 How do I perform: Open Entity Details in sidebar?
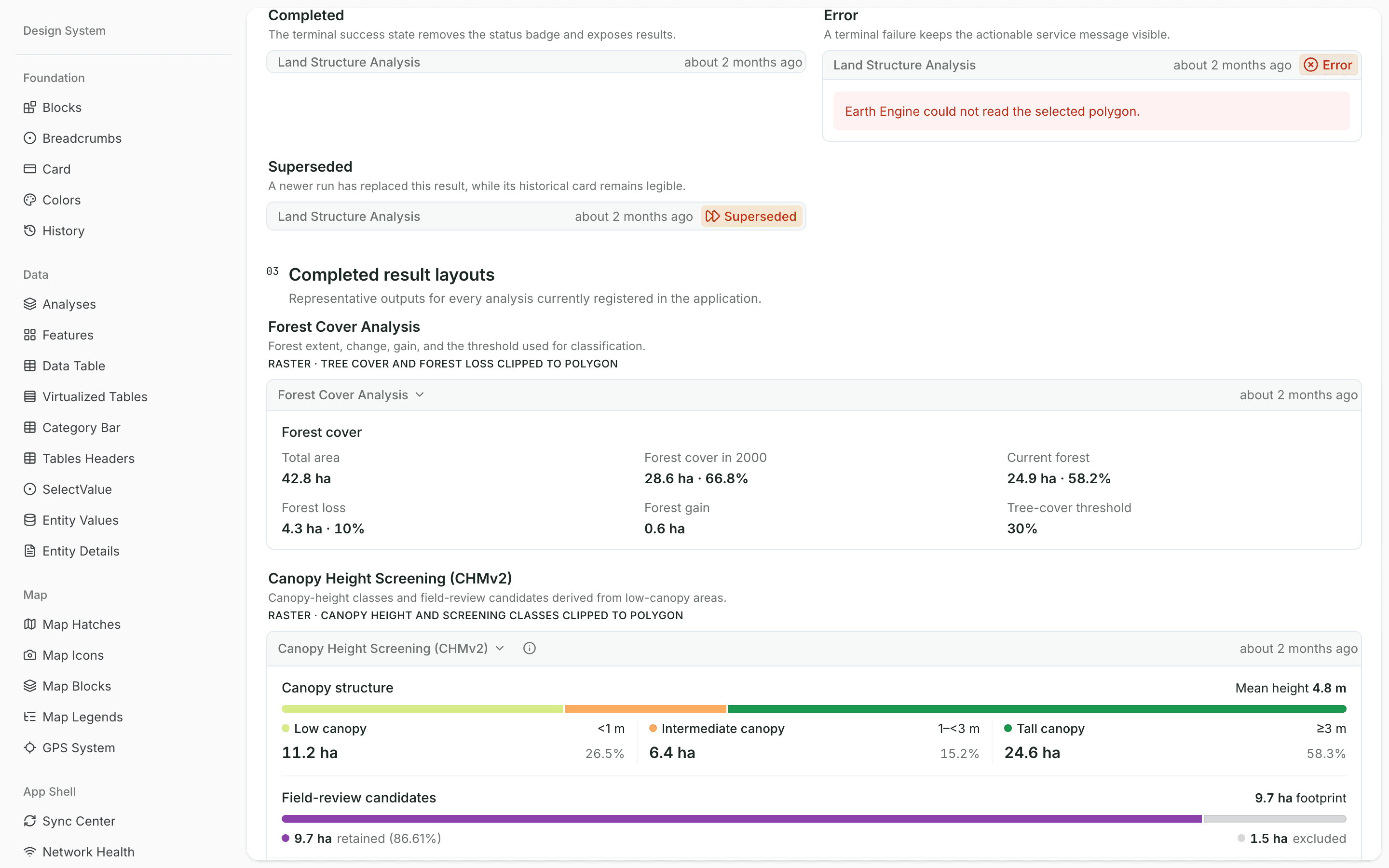pos(81,551)
